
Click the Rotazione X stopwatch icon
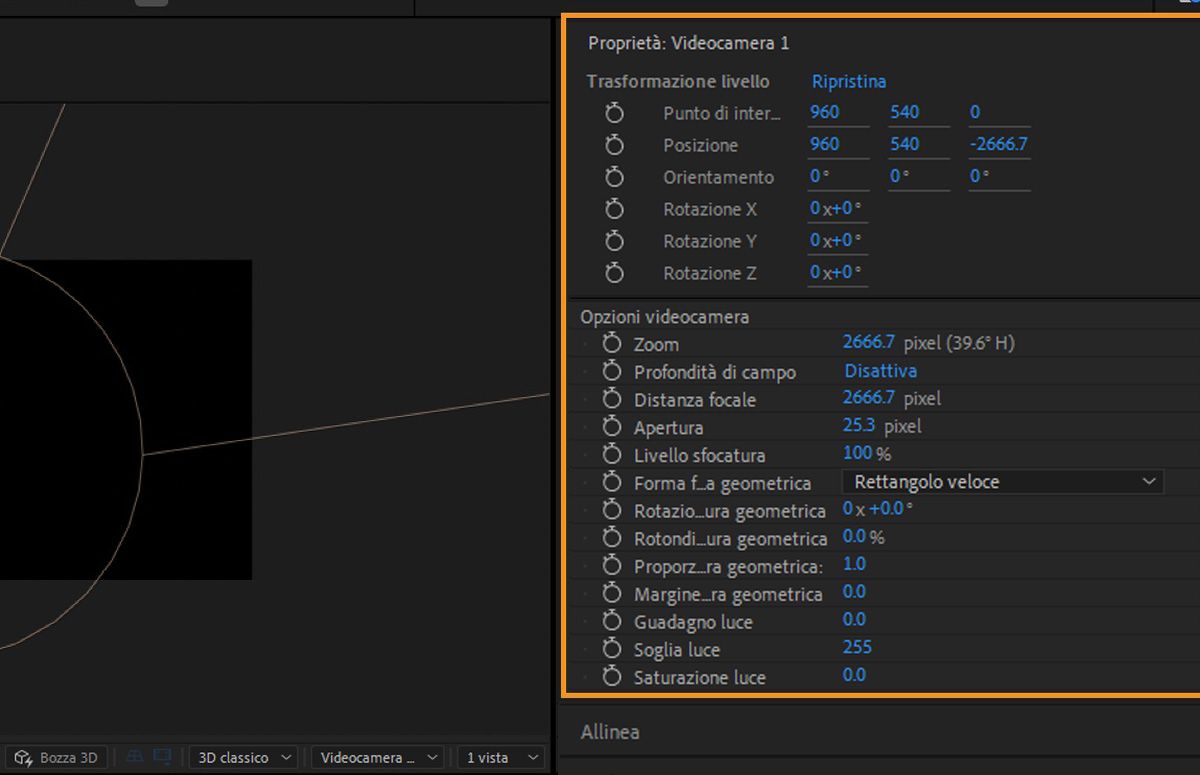tap(615, 209)
